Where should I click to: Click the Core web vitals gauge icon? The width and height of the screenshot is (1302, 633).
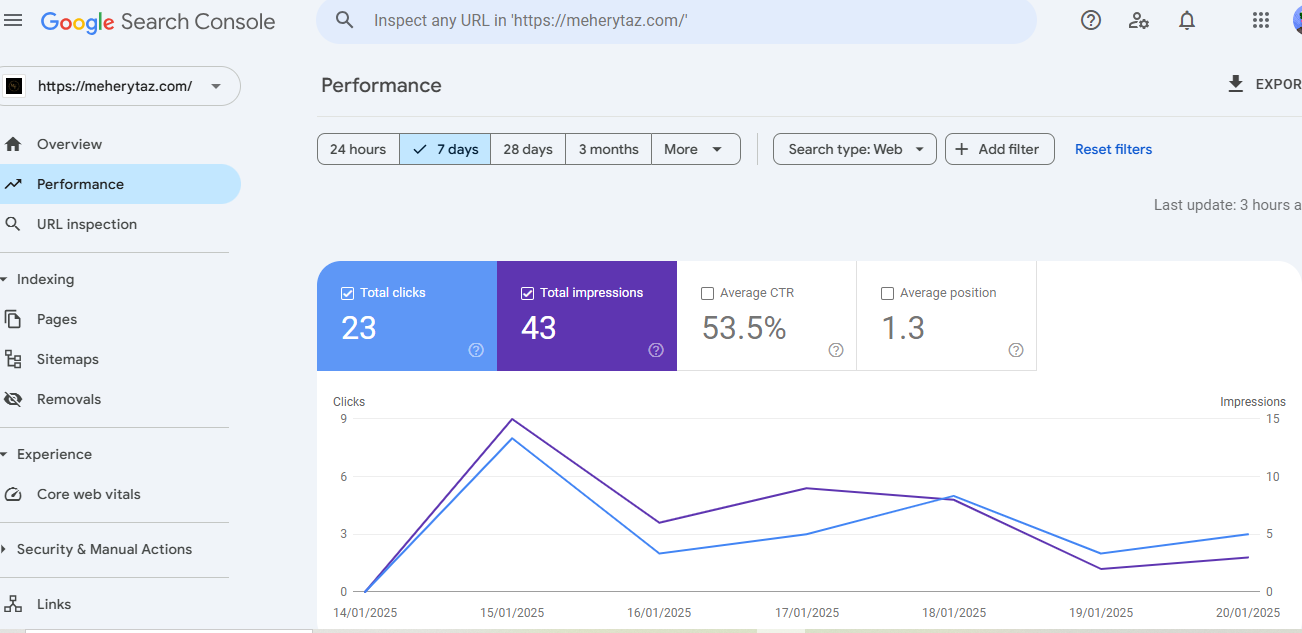(13, 494)
